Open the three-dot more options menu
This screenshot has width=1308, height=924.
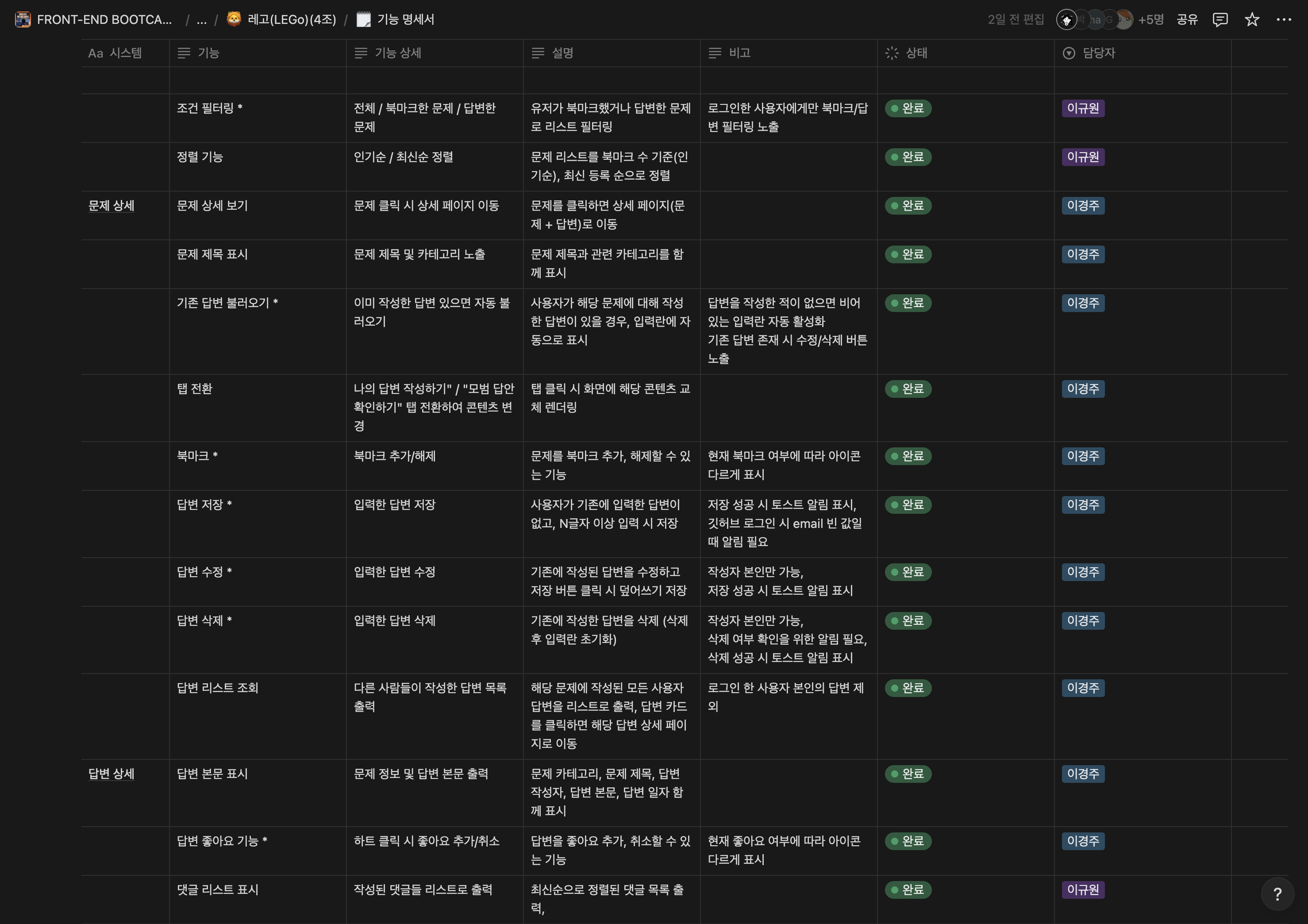[1284, 20]
